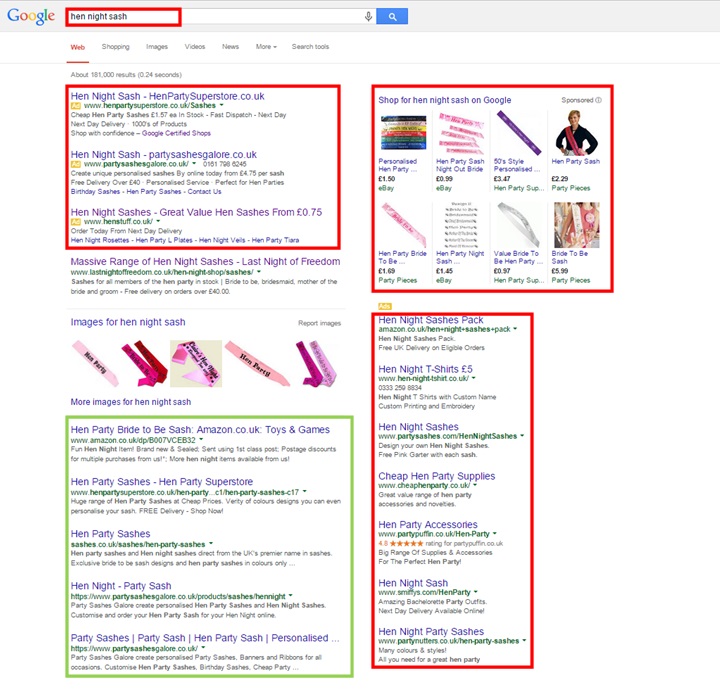The width and height of the screenshot is (721, 700).
Task: Open Hen Party Accessories partypuffin ad
Action: coord(428,524)
